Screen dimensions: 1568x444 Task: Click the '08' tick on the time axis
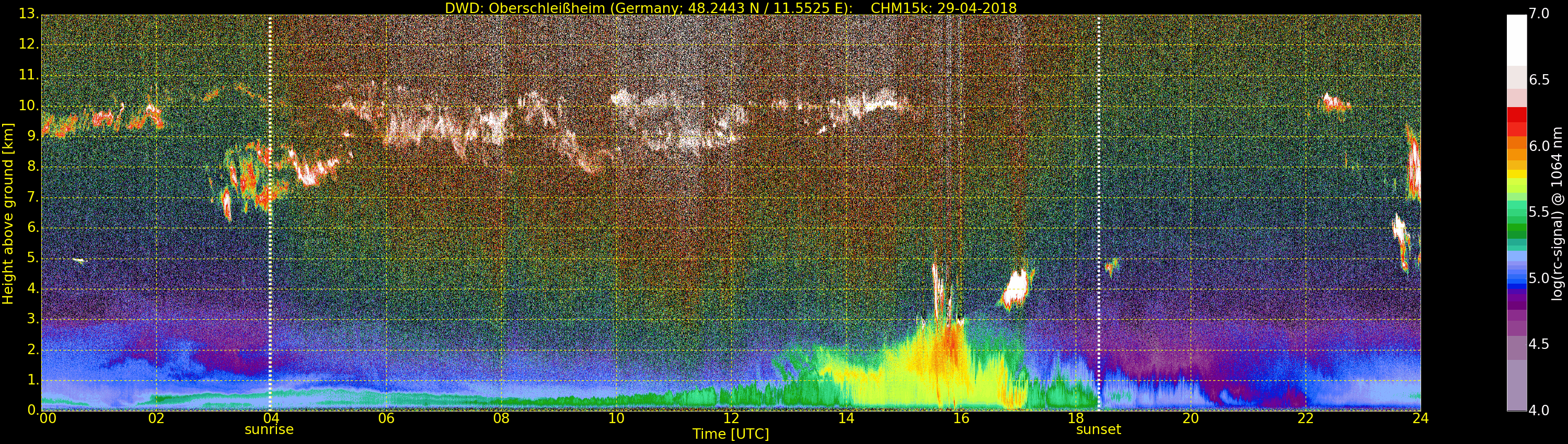pyautogui.click(x=501, y=418)
